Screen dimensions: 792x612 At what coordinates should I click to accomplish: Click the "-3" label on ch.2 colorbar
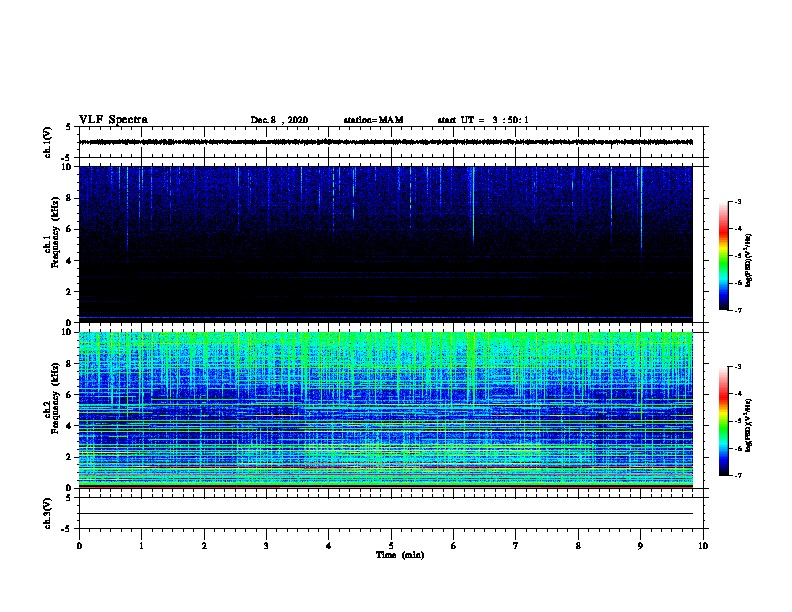click(737, 367)
